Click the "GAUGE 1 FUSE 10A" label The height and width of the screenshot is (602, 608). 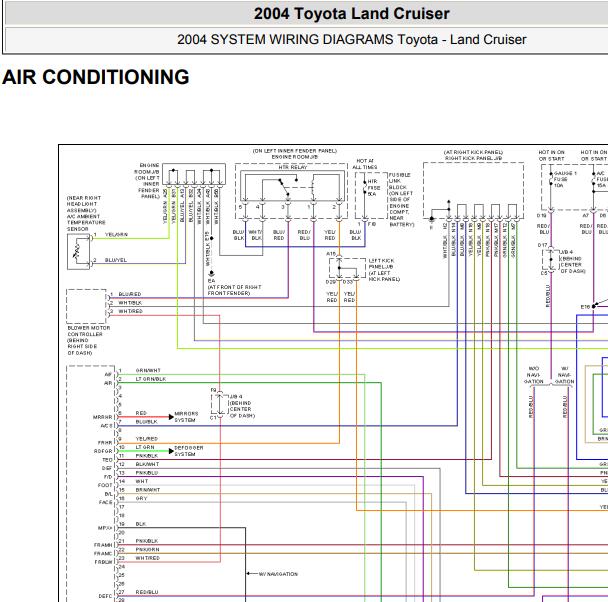tap(565, 179)
